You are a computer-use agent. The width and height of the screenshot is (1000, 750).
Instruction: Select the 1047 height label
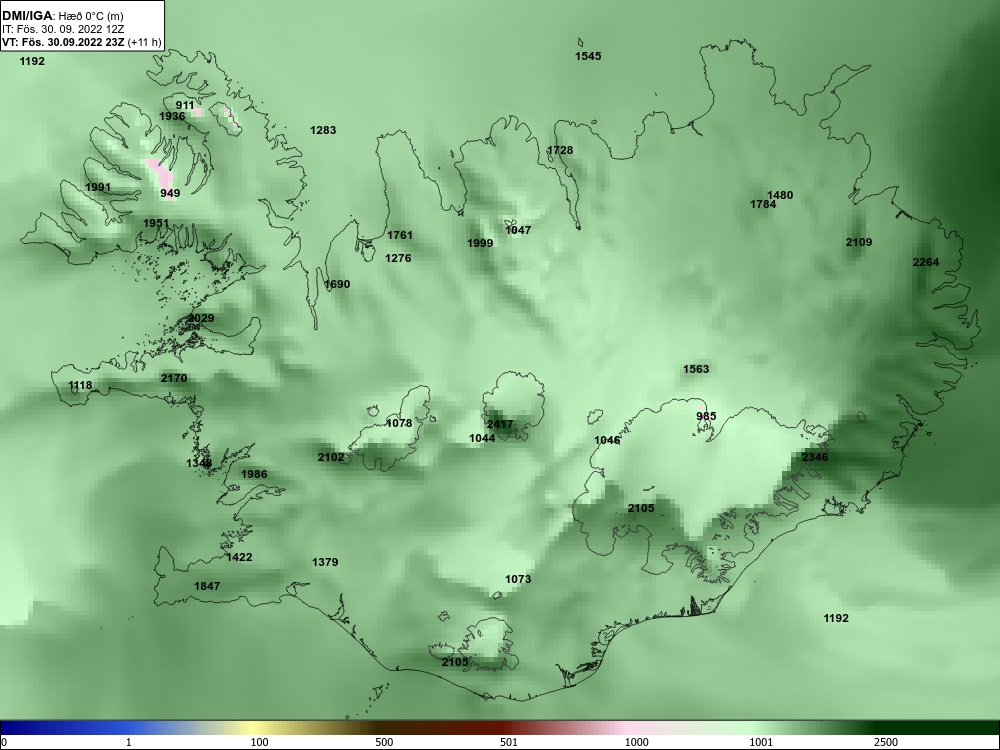coord(518,230)
